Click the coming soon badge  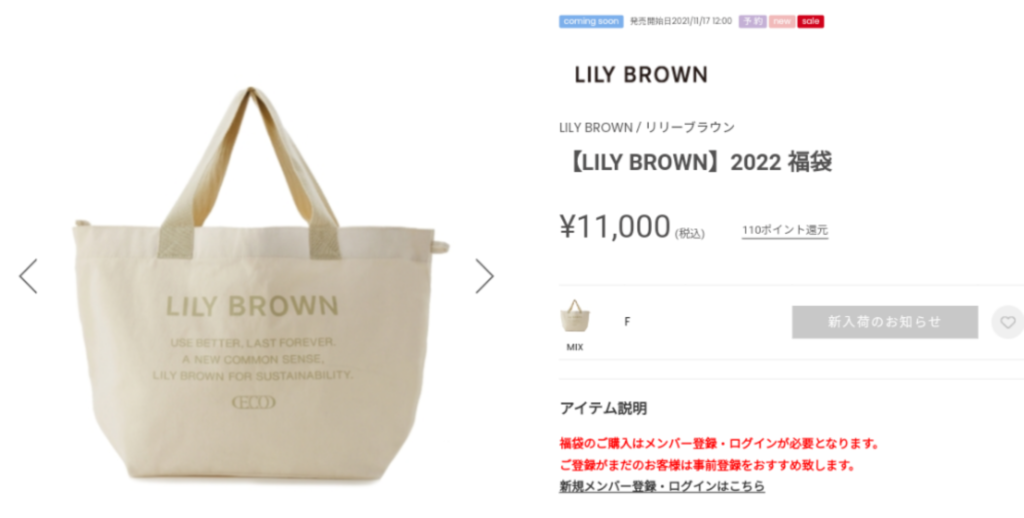point(591,22)
